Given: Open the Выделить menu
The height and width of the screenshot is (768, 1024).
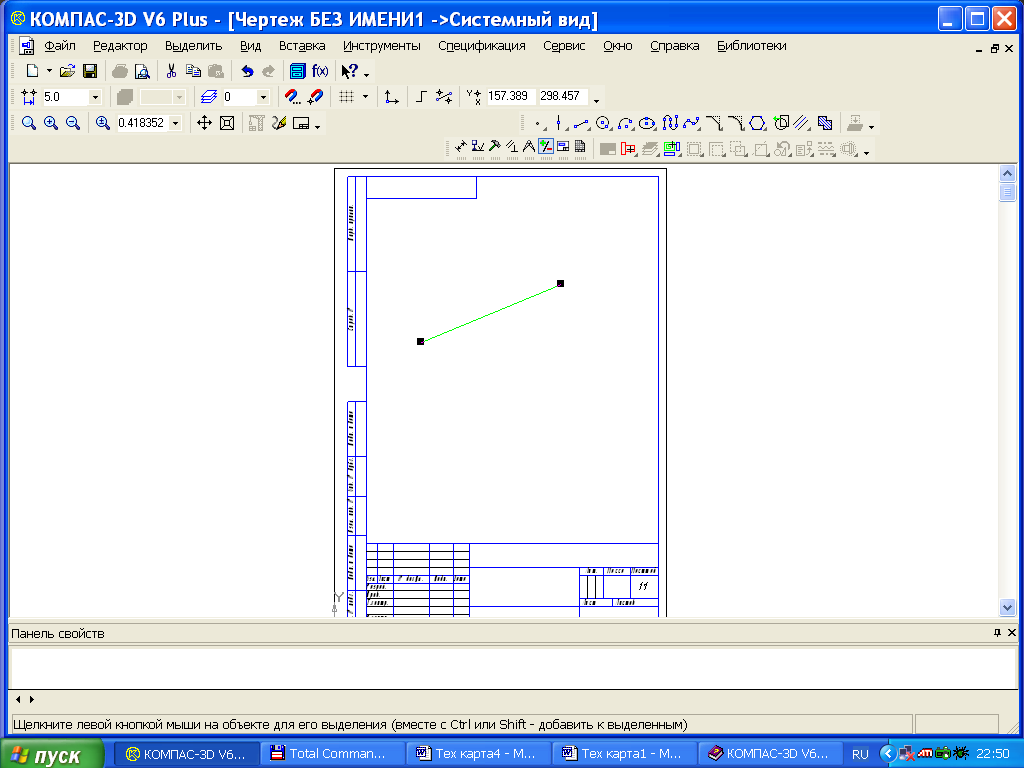Looking at the screenshot, I should (x=193, y=46).
